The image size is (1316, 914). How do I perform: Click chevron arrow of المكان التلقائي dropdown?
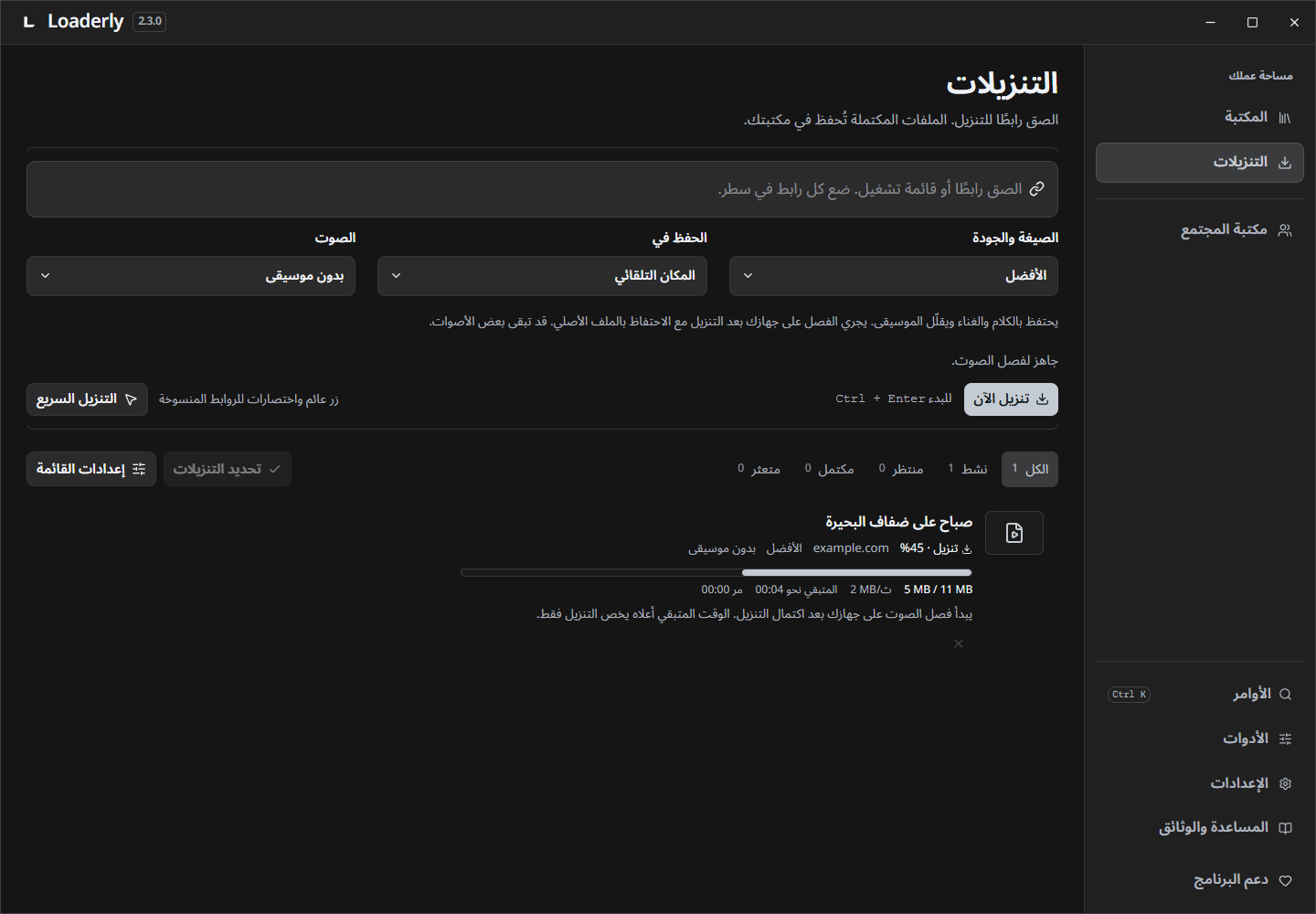click(396, 276)
